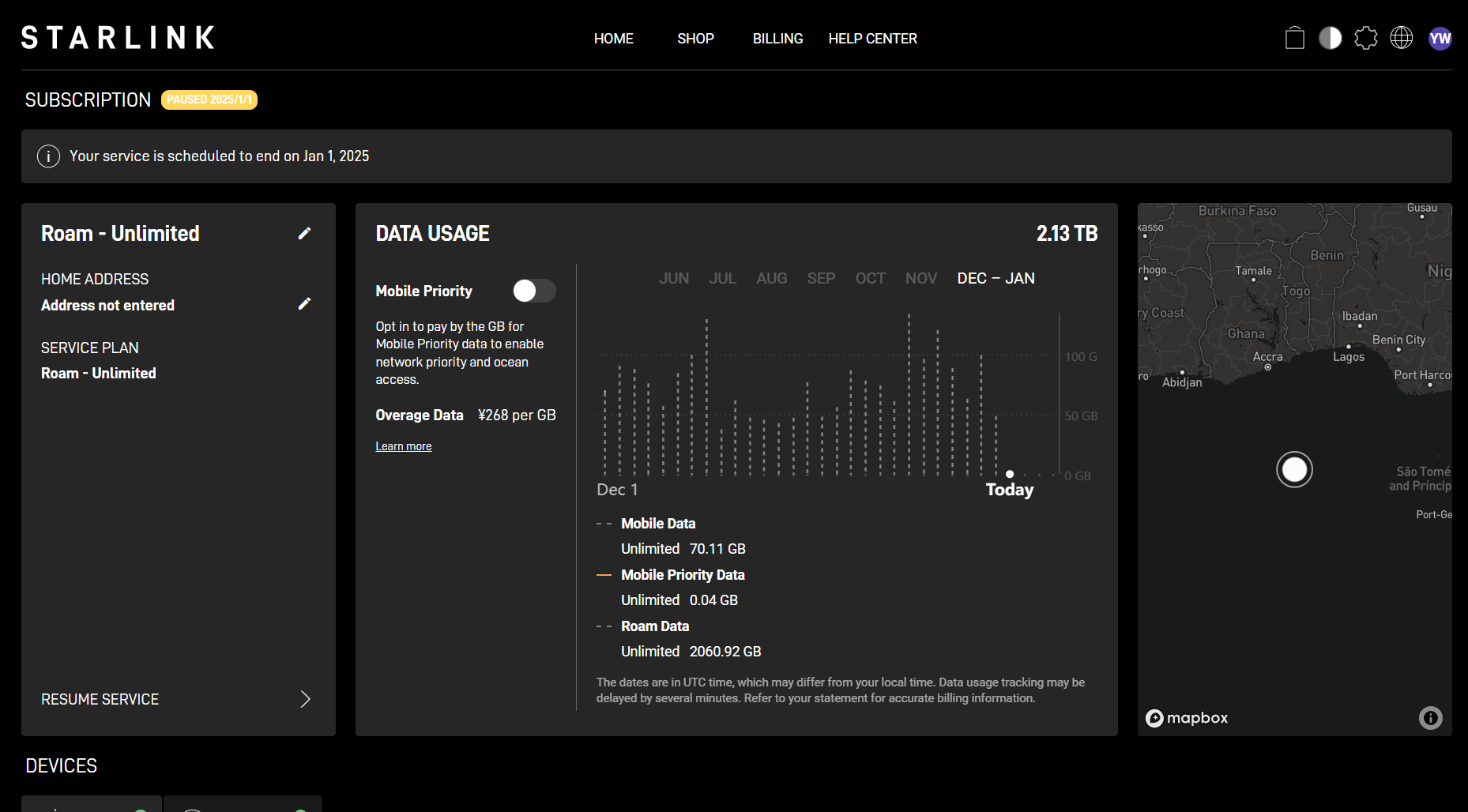The image size is (1468, 812).
Task: Click the PAUSED 2025/1/1 badge
Action: (x=209, y=100)
